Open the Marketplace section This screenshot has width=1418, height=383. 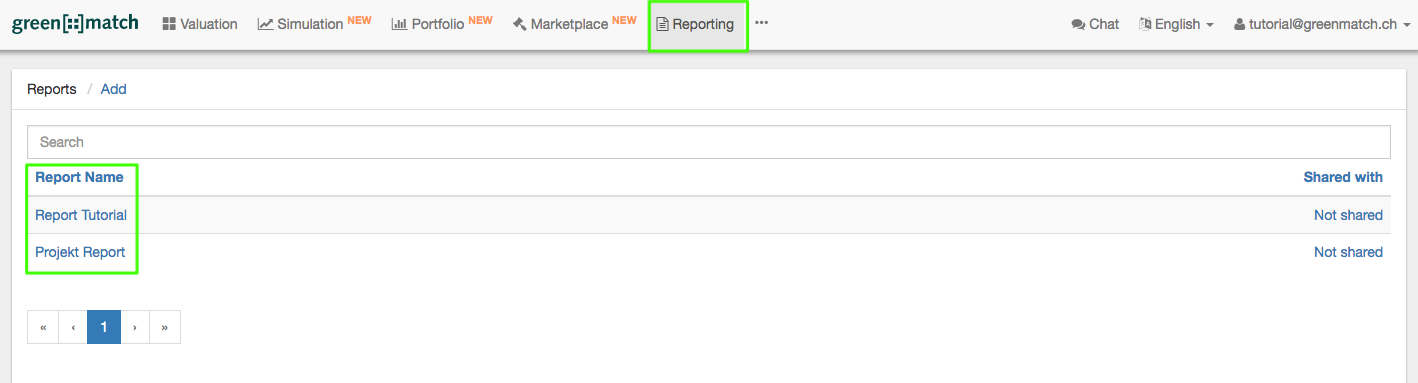pos(574,24)
